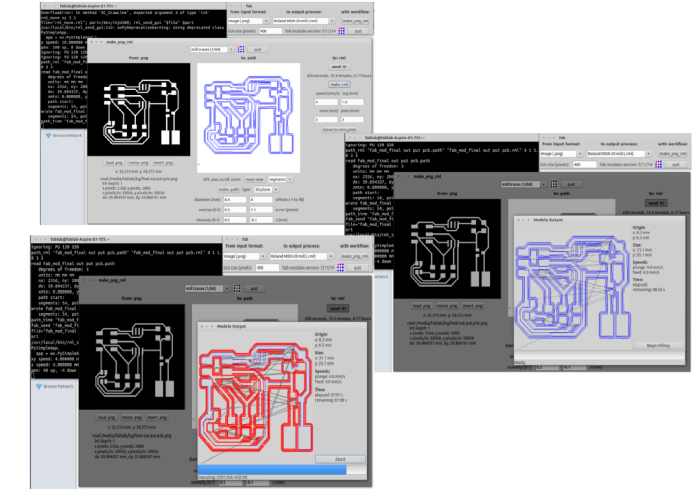700x500 pixels.
Task: Click the Browse Network Wi-Fi icon in the bottom screenshot
Action: click(x=39, y=386)
